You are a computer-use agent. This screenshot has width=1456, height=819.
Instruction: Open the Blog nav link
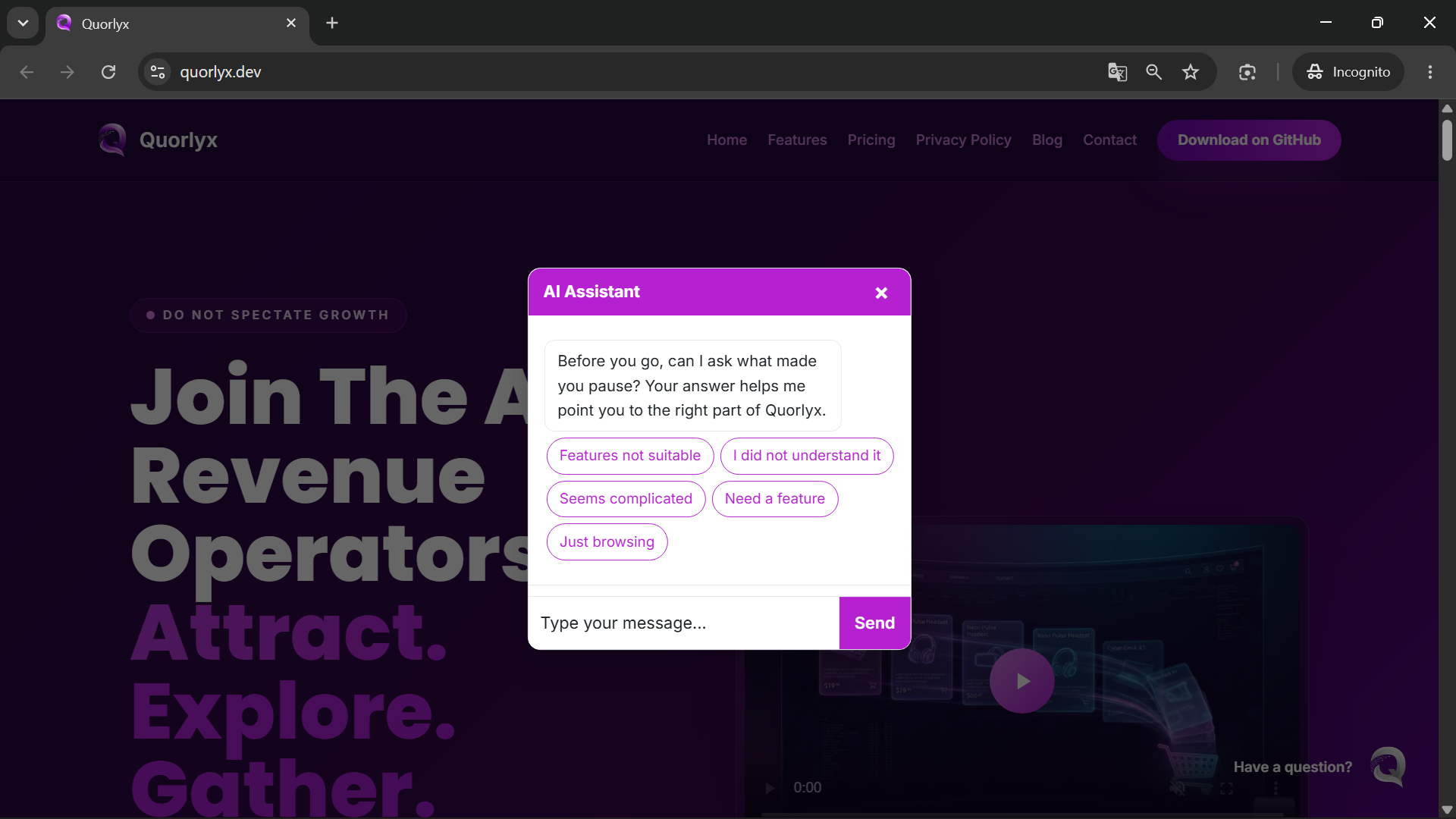pos(1047,140)
